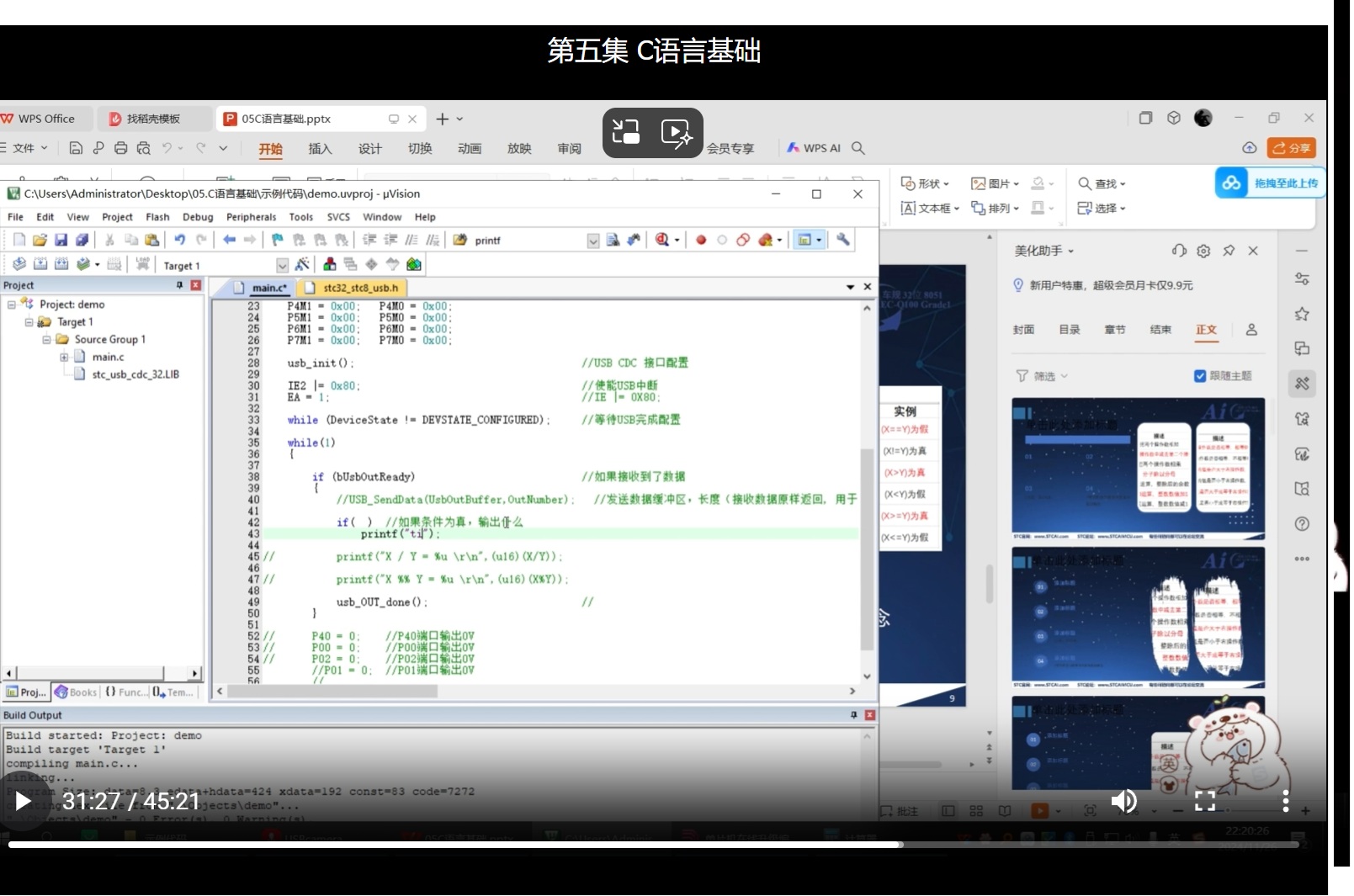Click the 拖拽至此上传 upload button
Screen dimensions: 1354x896
(x=1269, y=183)
